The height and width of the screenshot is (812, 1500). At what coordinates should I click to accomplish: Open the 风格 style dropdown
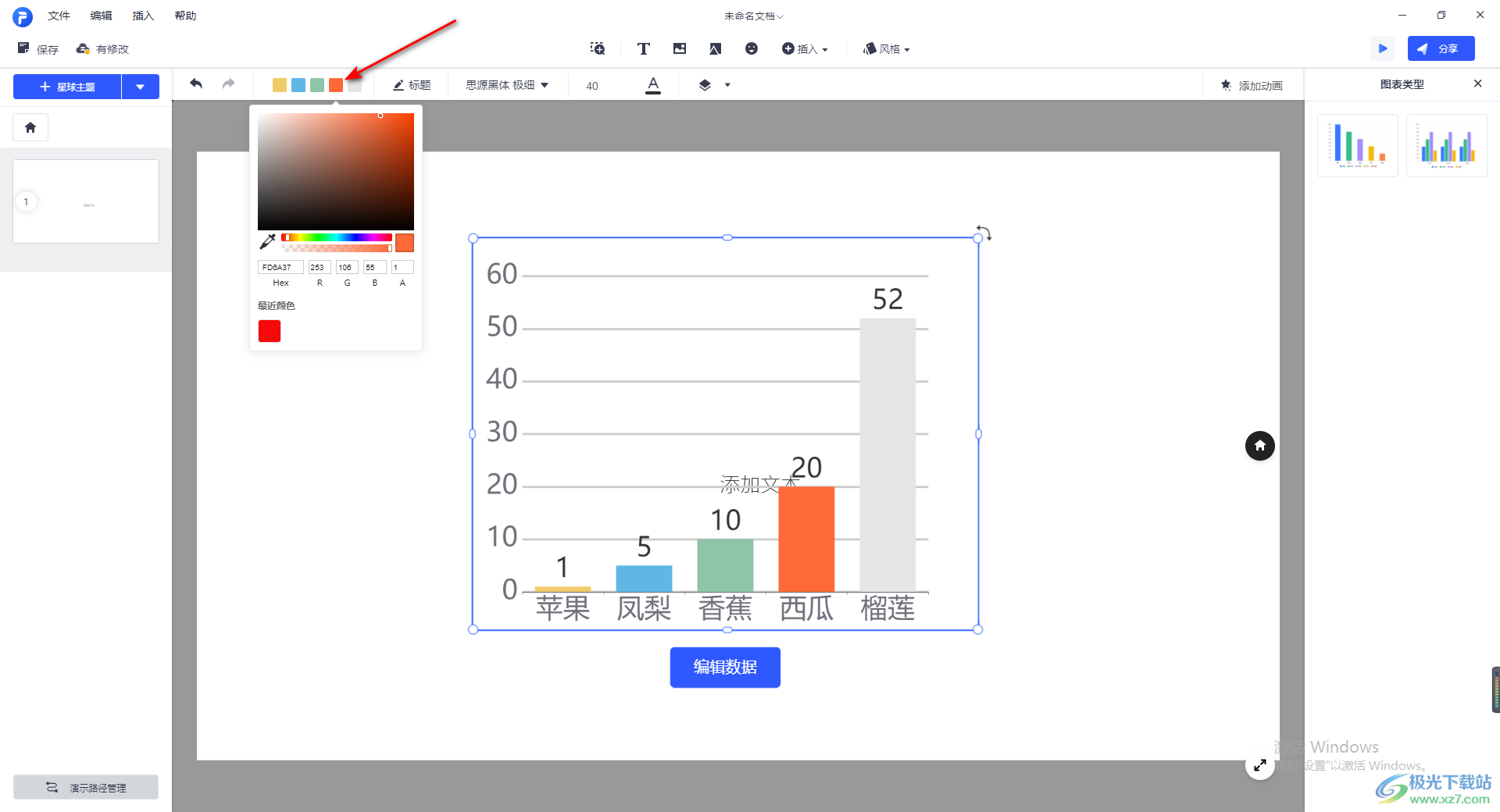887,48
